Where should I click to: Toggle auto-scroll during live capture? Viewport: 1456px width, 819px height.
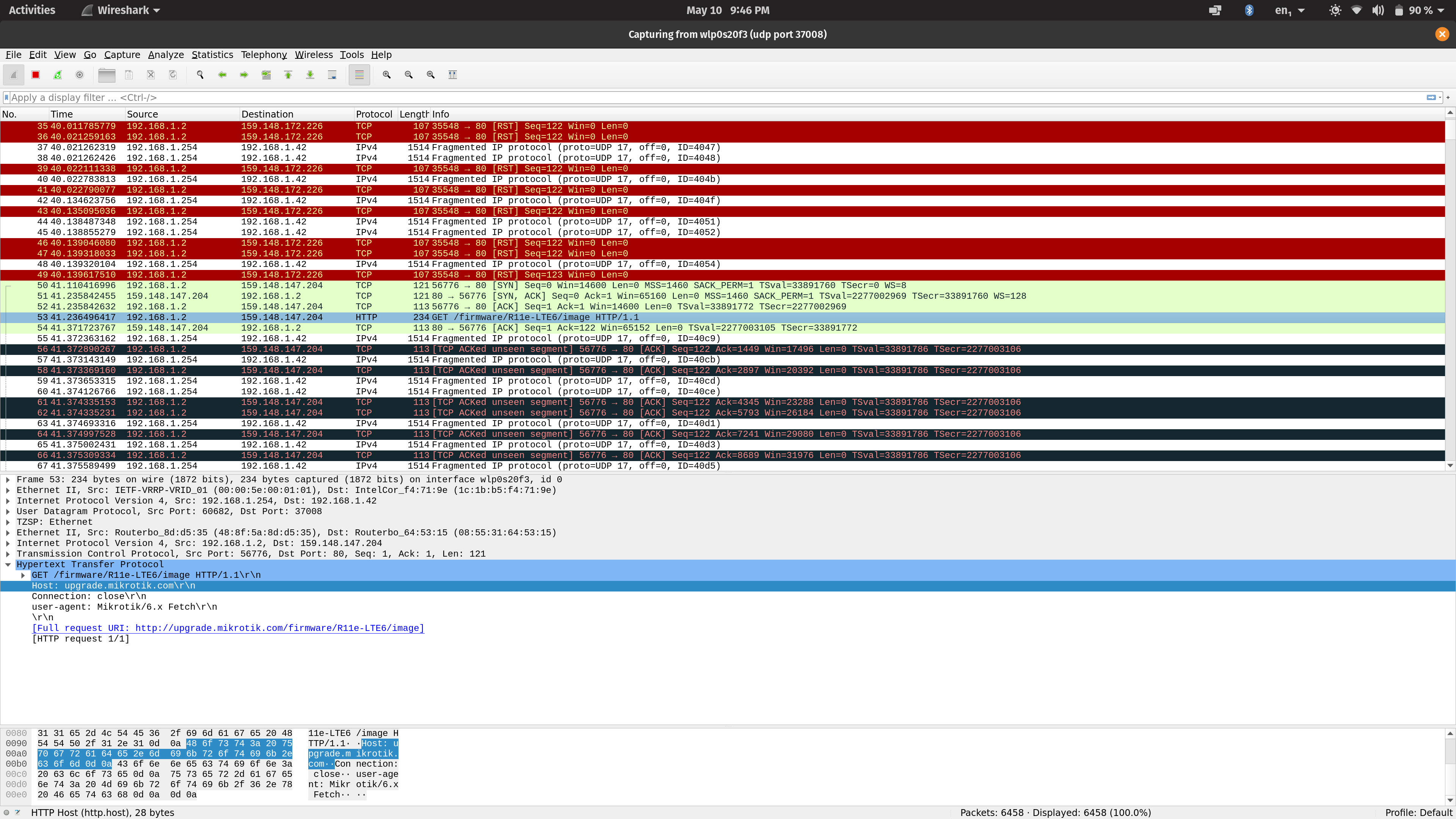click(x=333, y=75)
